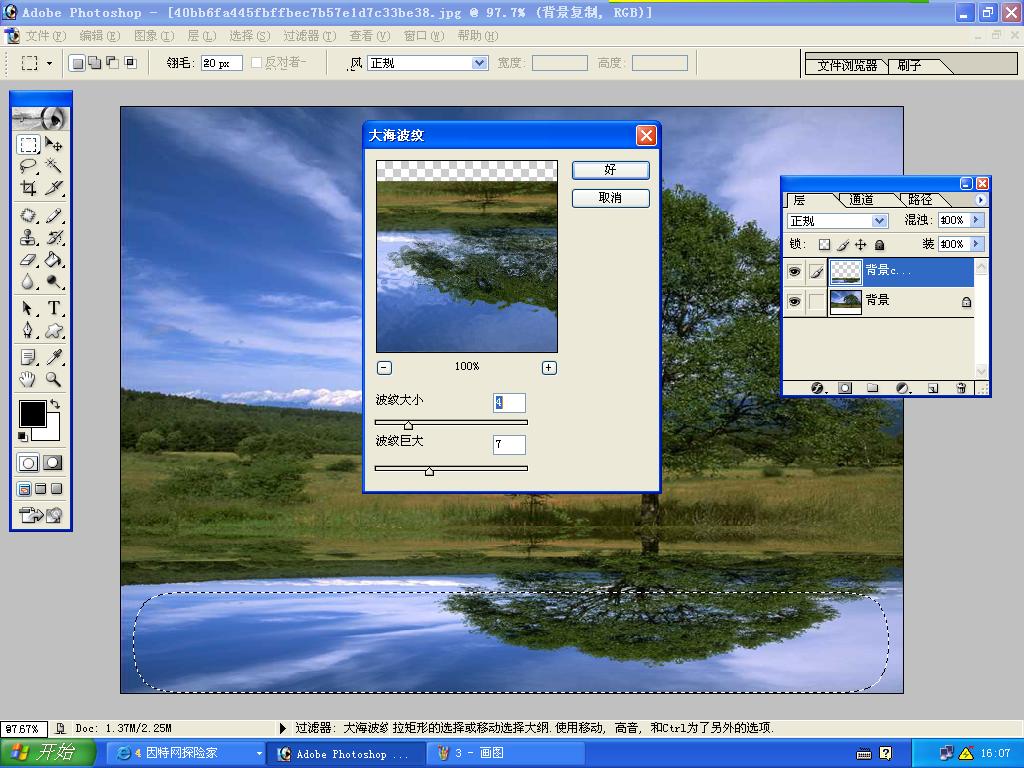The height and width of the screenshot is (768, 1024).
Task: Click the zoom-in plus button under preview
Action: 549,368
